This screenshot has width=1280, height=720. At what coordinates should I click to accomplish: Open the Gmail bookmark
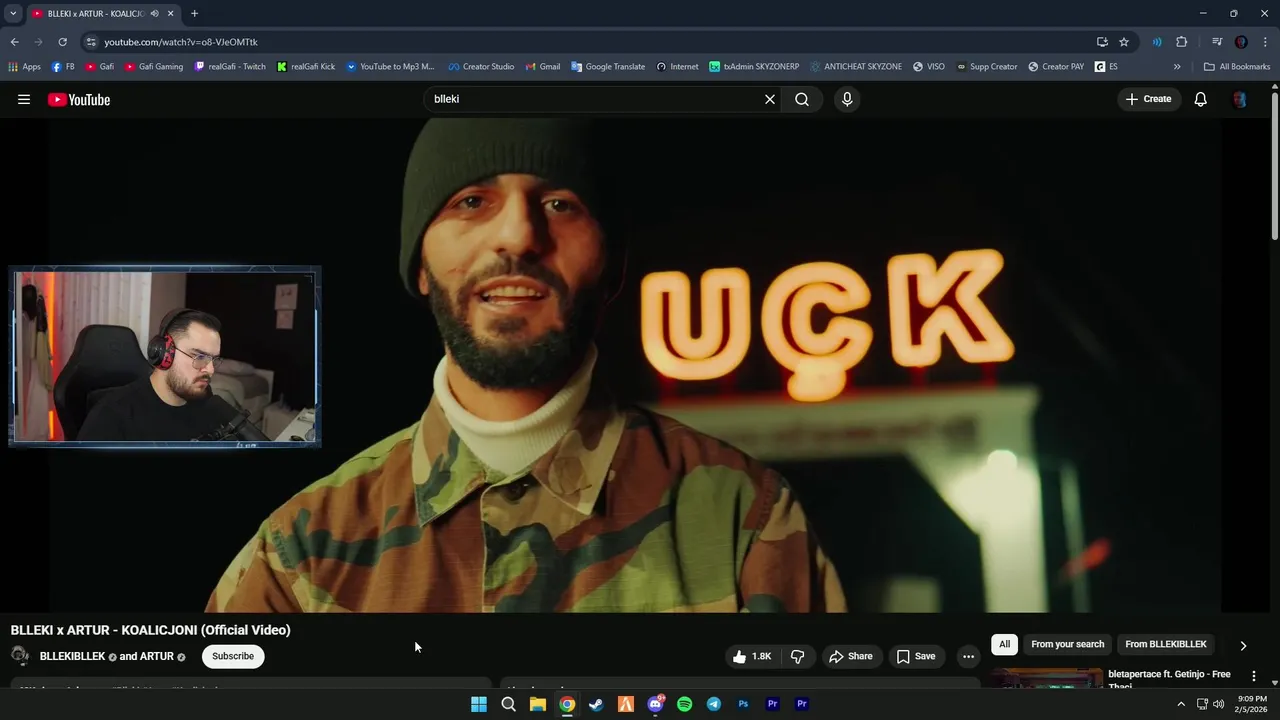click(543, 67)
